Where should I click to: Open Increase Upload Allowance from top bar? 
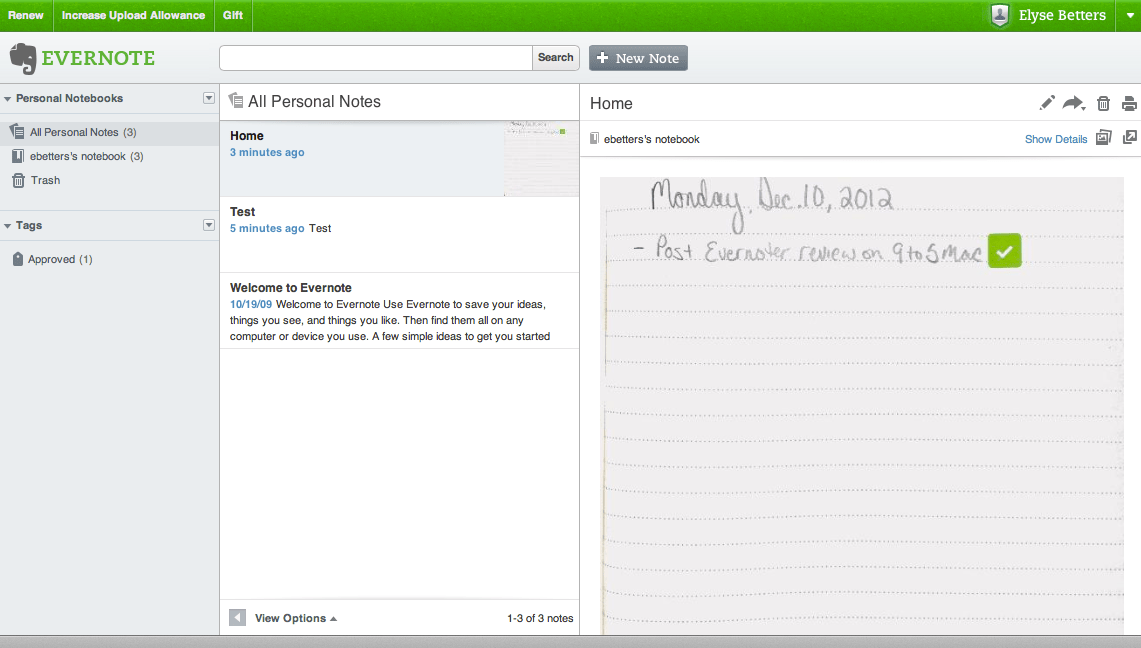(133, 15)
